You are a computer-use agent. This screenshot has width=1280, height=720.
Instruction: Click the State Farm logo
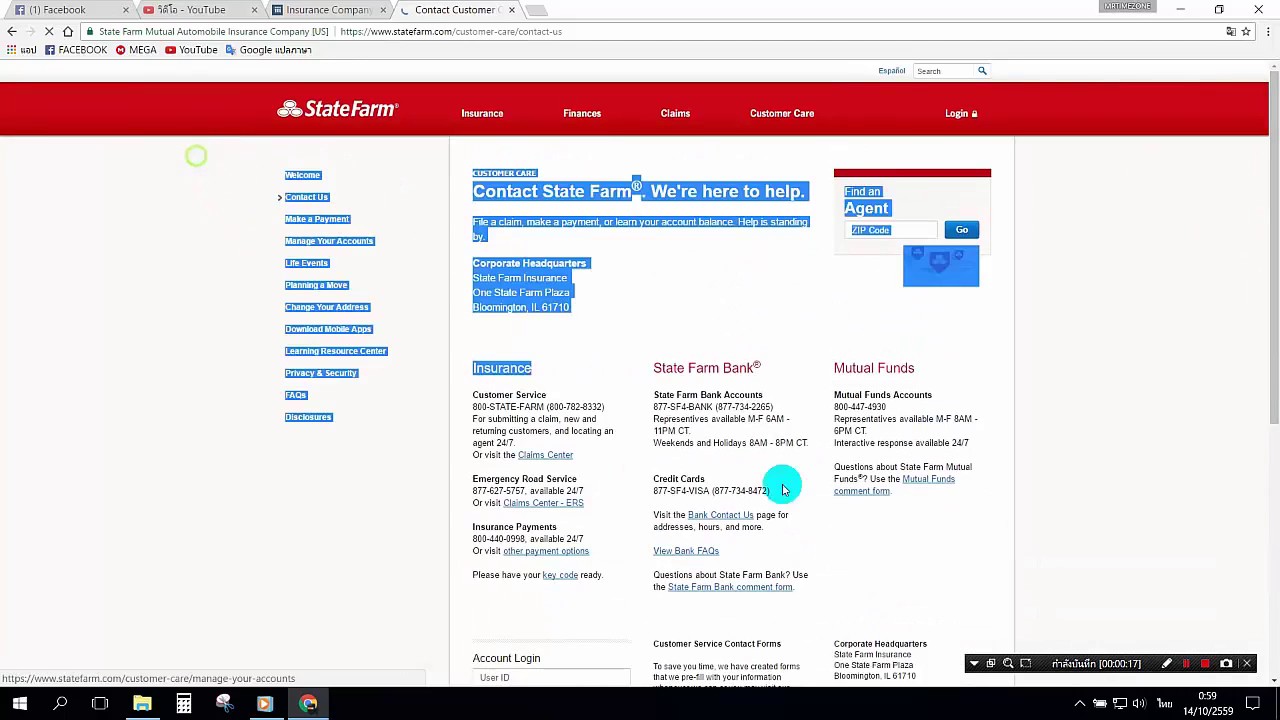point(338,109)
